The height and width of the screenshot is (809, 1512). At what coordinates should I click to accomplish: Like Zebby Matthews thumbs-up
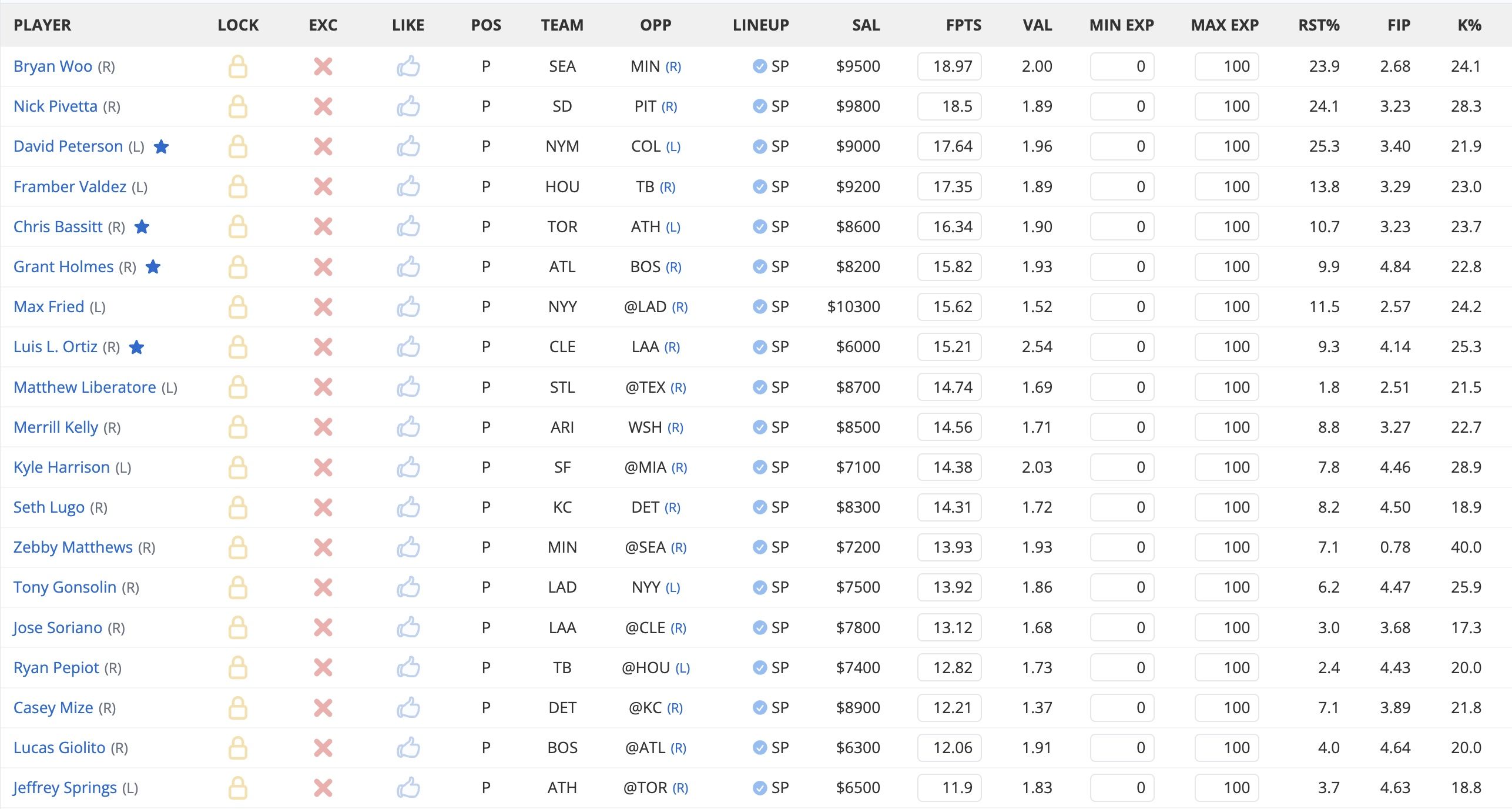pyautogui.click(x=408, y=547)
